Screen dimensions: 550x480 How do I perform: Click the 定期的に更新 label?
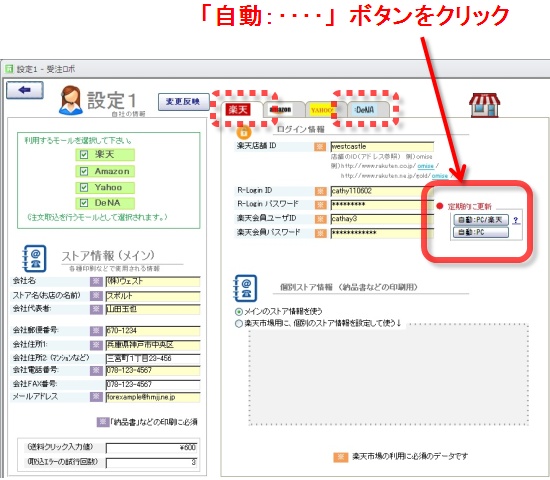coord(469,206)
